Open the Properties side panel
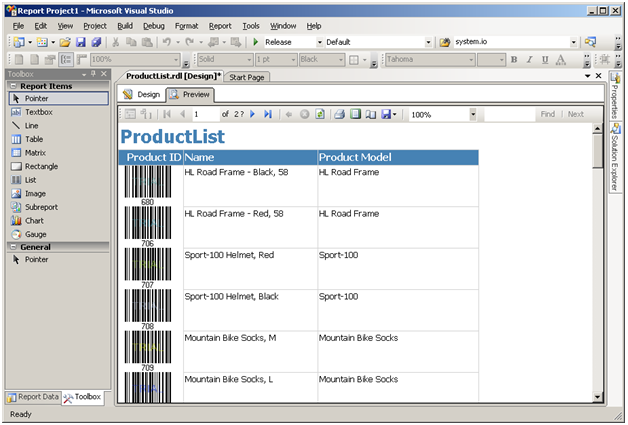Image resolution: width=628 pixels, height=425 pixels. [x=615, y=96]
